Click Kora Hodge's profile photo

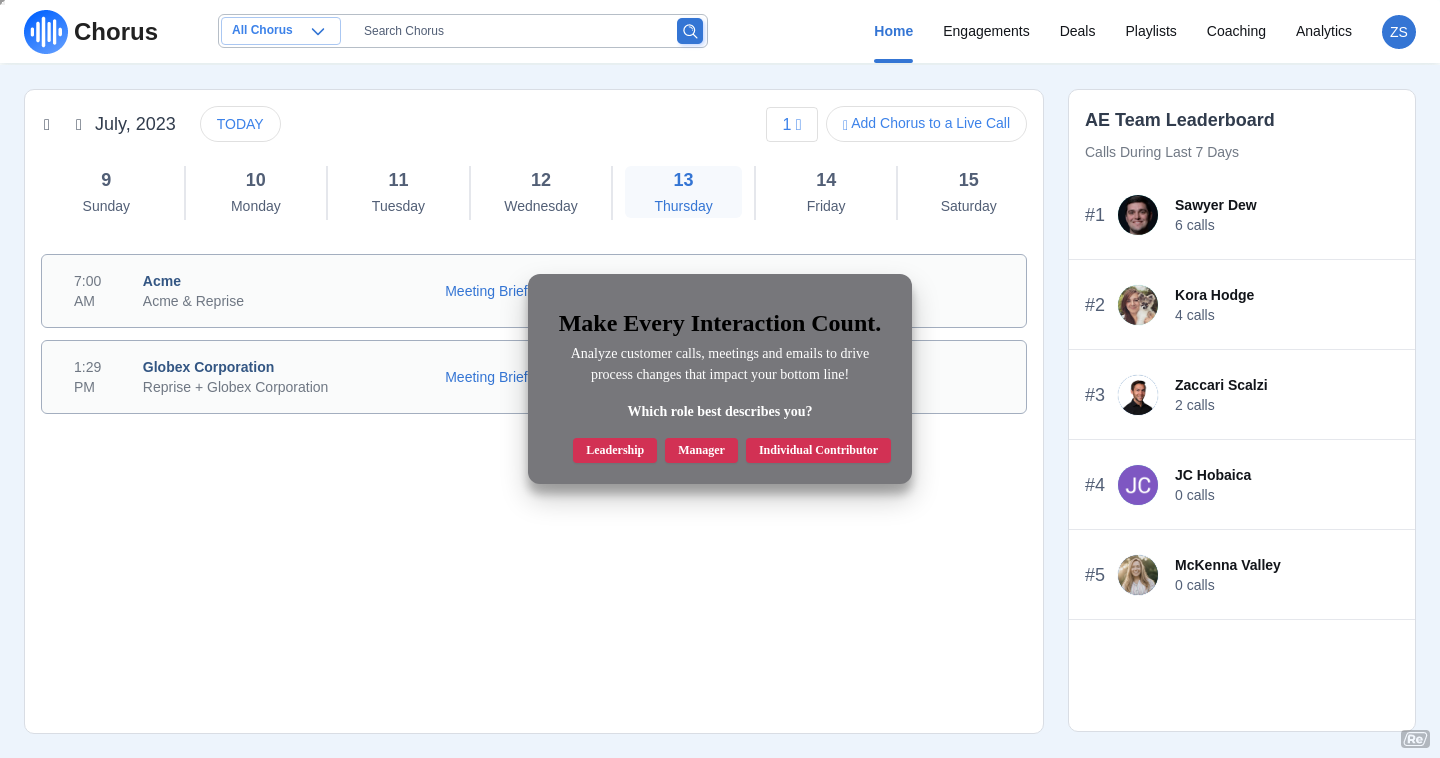[x=1137, y=305]
